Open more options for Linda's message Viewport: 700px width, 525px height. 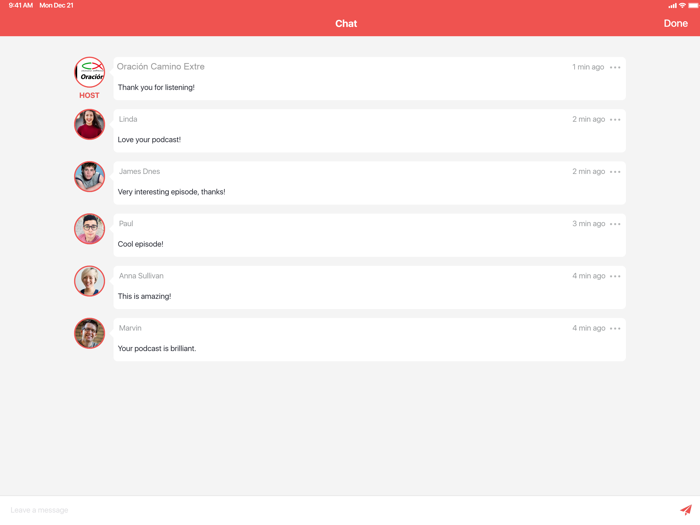[x=615, y=120]
